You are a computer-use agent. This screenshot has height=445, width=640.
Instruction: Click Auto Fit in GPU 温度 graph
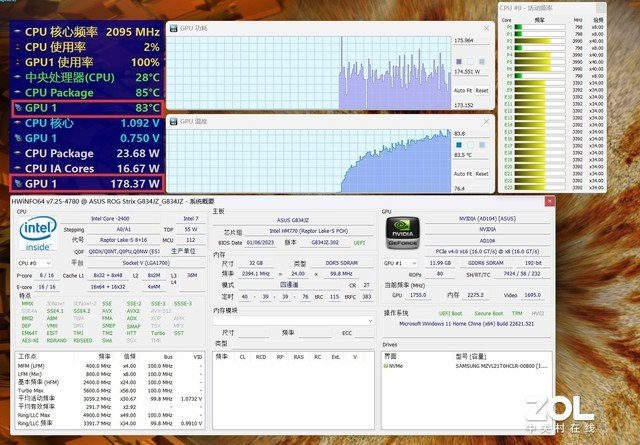(x=463, y=174)
